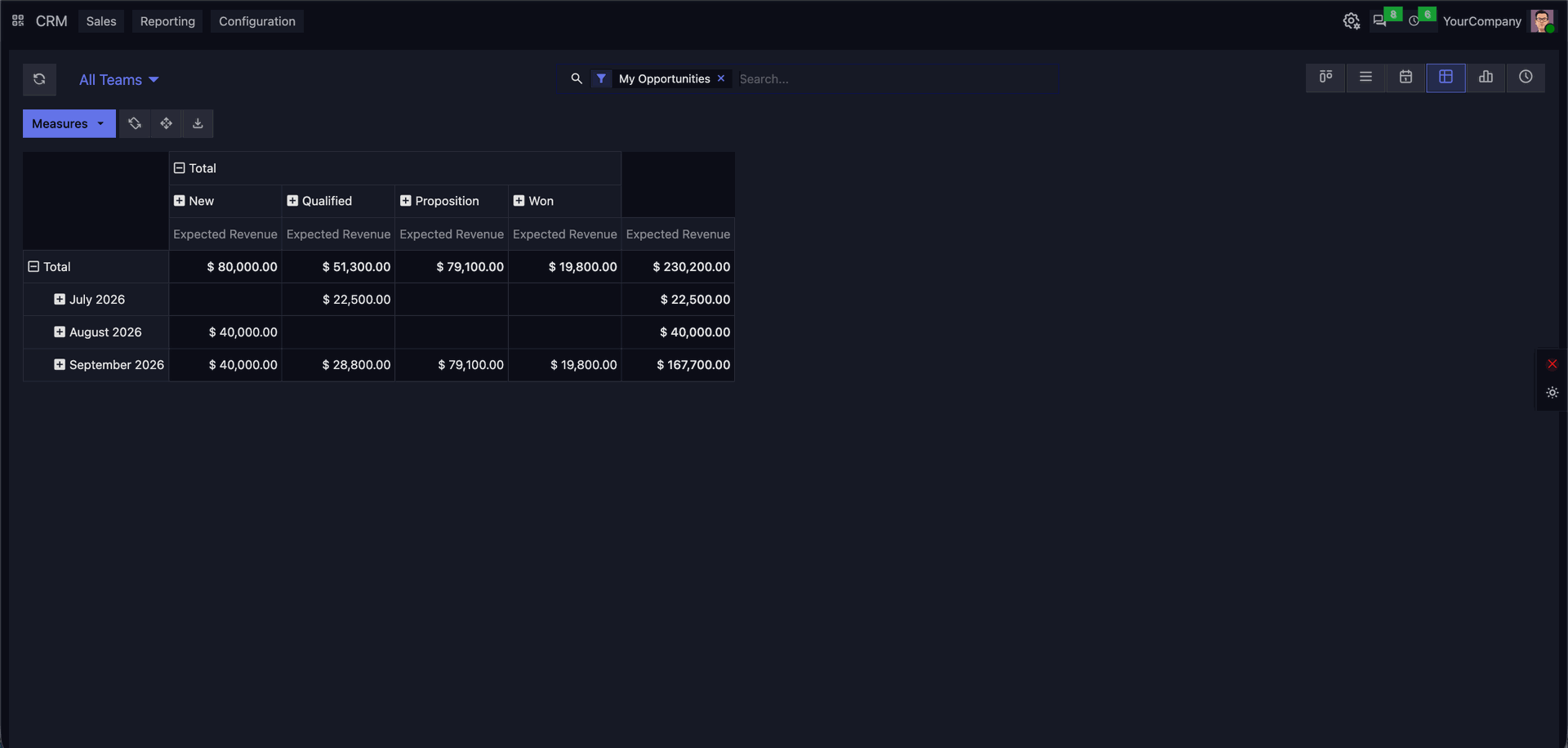
Task: Expand all pivot rows icon
Action: pos(166,123)
